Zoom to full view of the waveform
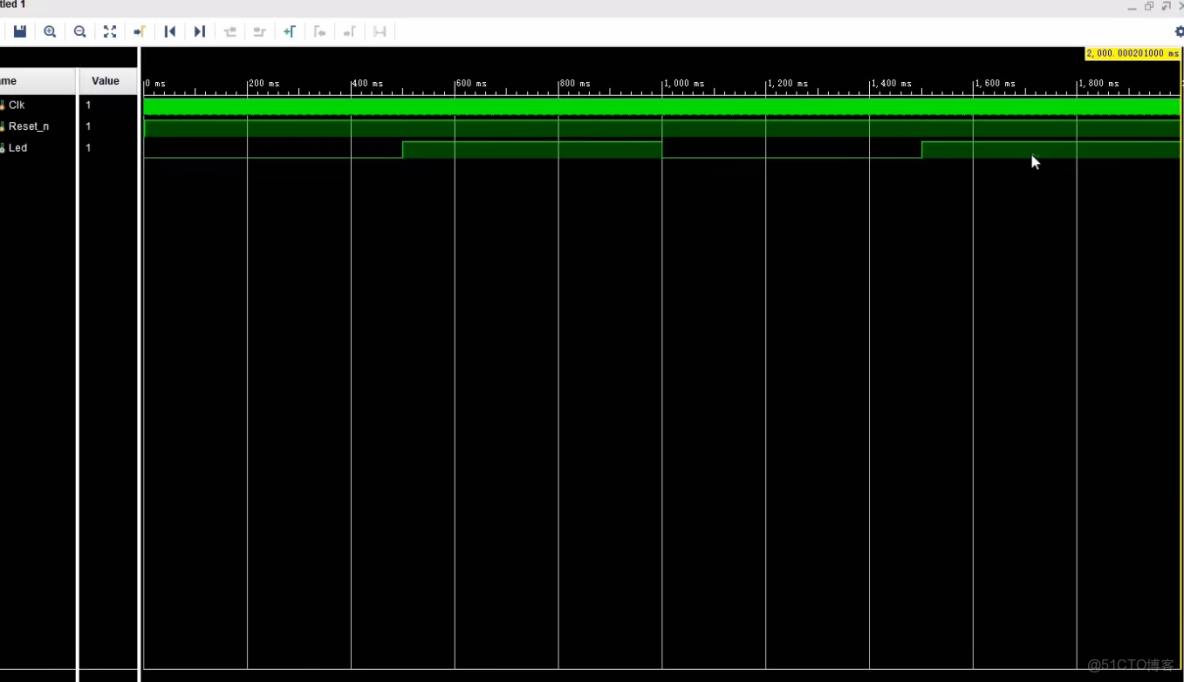Viewport: 1184px width, 682px height. pyautogui.click(x=110, y=31)
